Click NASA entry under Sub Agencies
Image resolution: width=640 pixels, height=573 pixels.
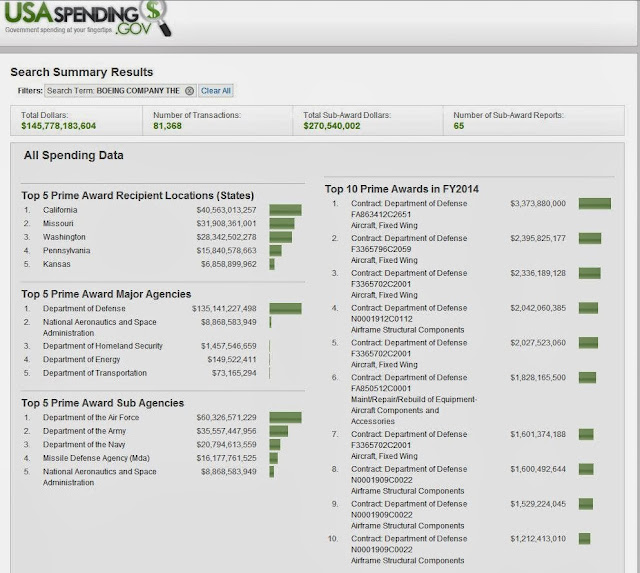click(x=100, y=477)
